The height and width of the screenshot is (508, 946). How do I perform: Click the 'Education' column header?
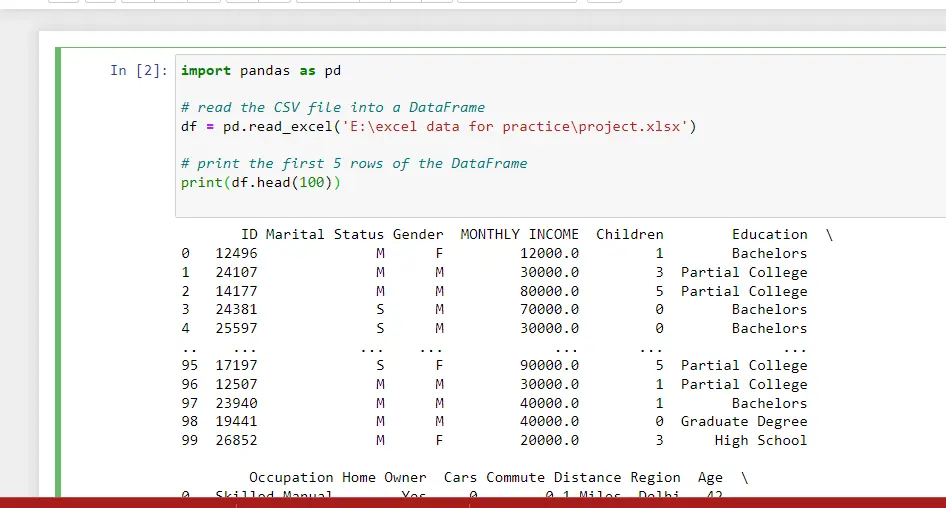click(770, 235)
